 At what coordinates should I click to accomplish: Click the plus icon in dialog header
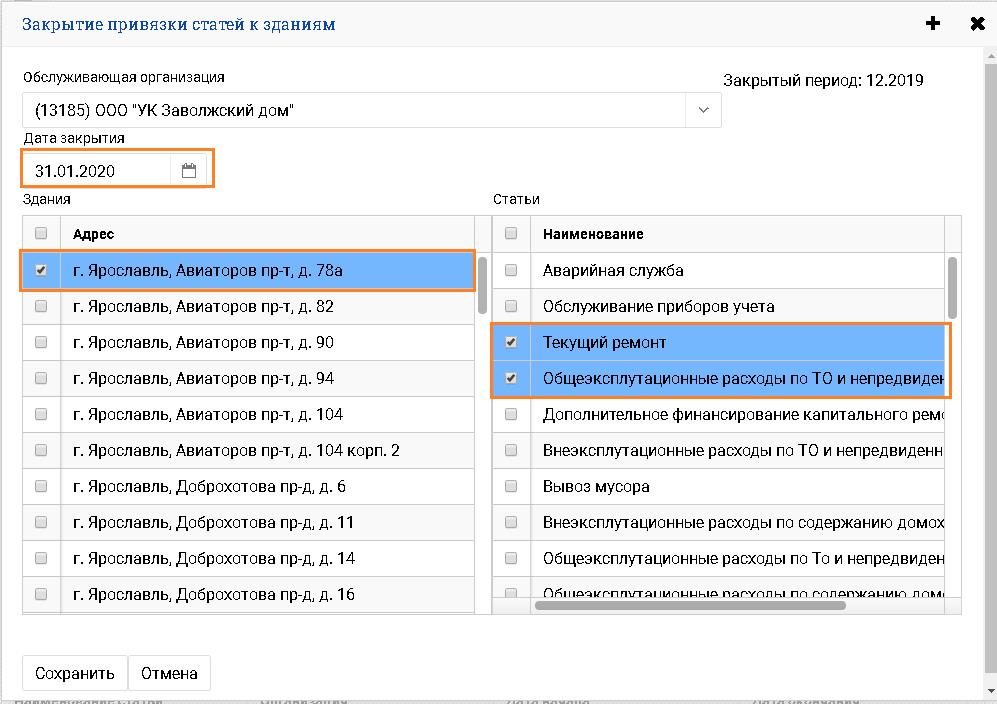point(933,24)
